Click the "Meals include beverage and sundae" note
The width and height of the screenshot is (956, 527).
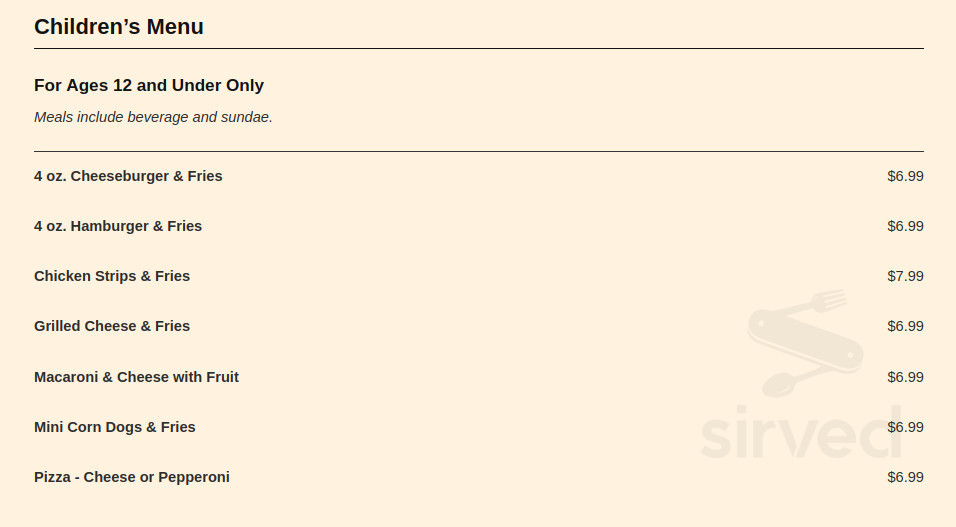pyautogui.click(x=153, y=117)
